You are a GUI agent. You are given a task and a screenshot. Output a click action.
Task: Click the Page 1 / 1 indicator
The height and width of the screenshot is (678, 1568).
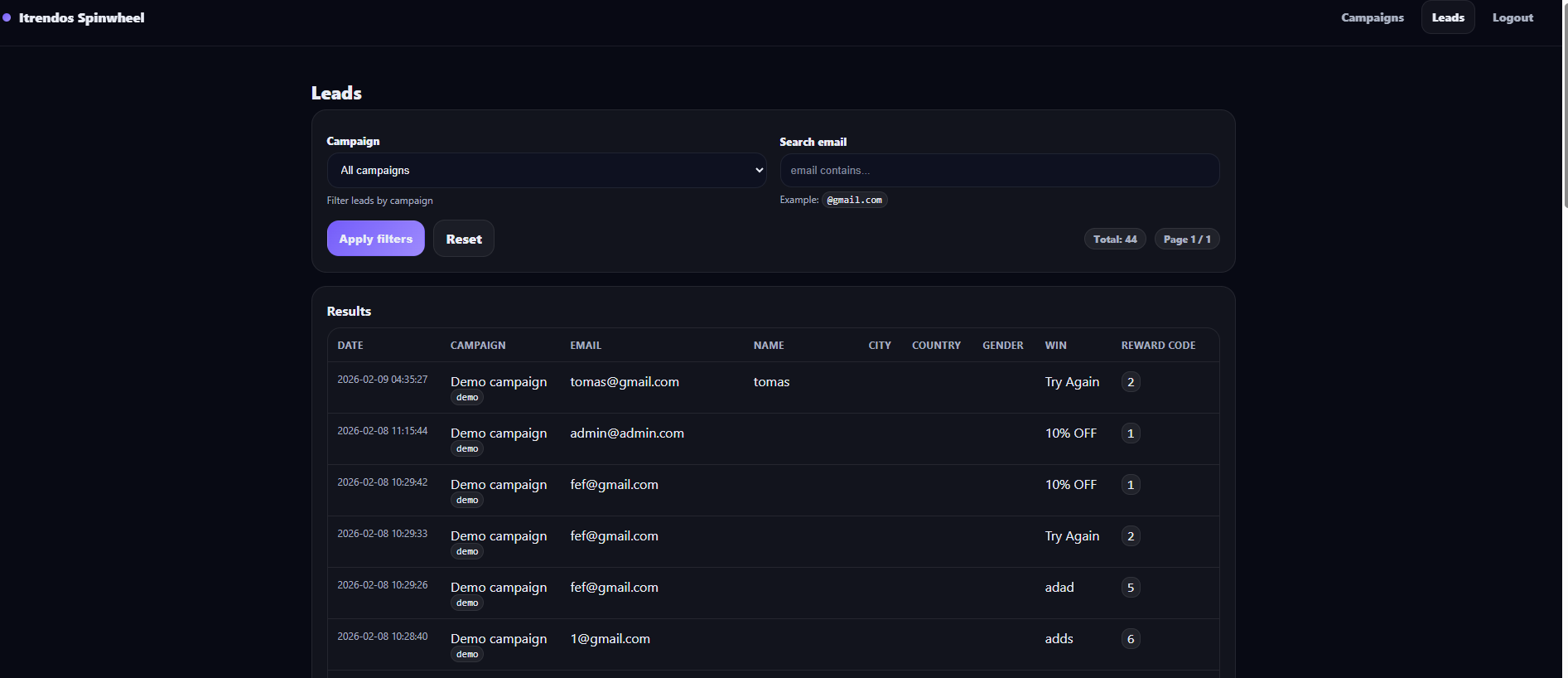click(x=1186, y=239)
